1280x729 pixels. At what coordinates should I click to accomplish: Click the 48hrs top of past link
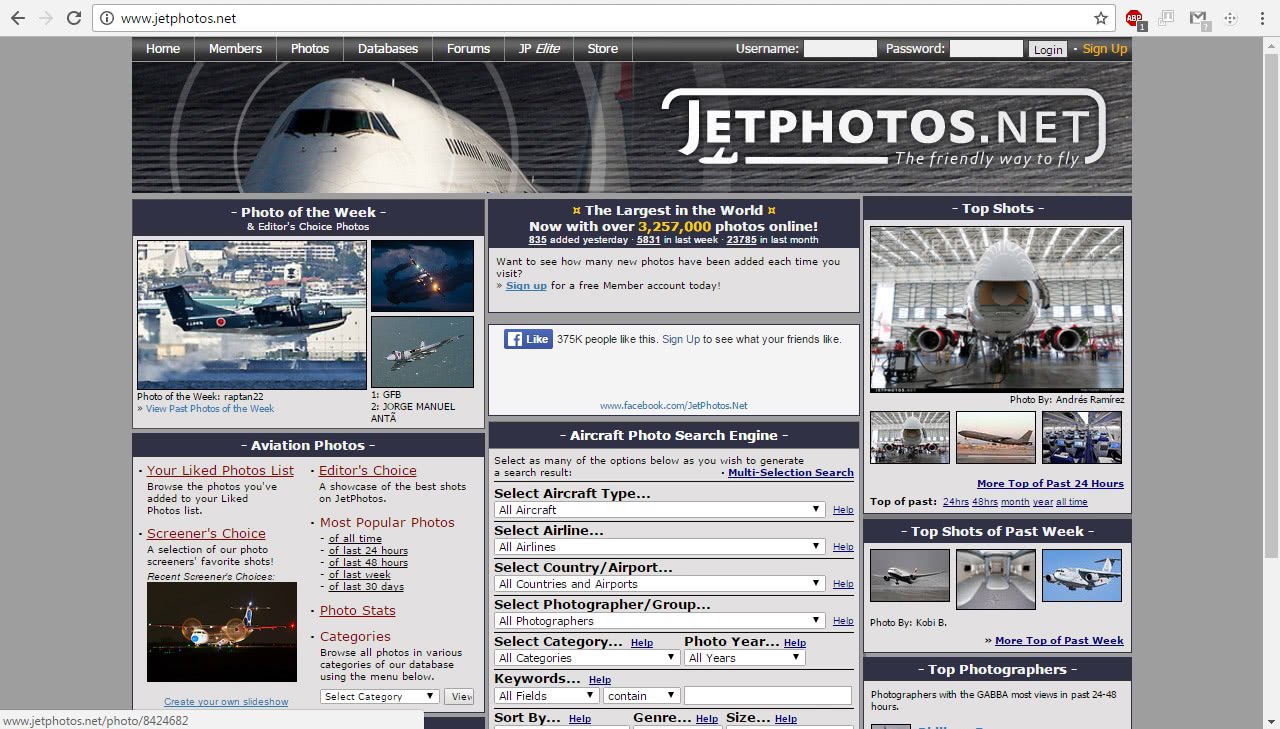pos(984,502)
